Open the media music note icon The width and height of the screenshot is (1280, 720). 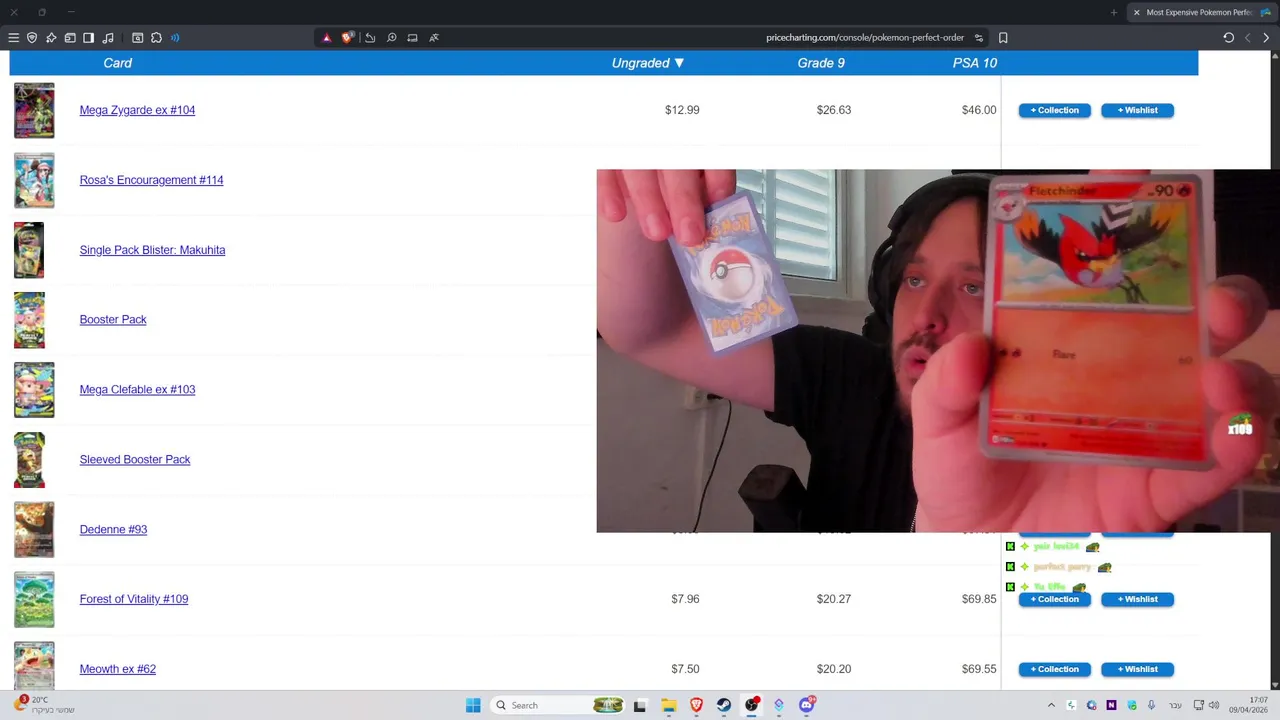(x=108, y=38)
